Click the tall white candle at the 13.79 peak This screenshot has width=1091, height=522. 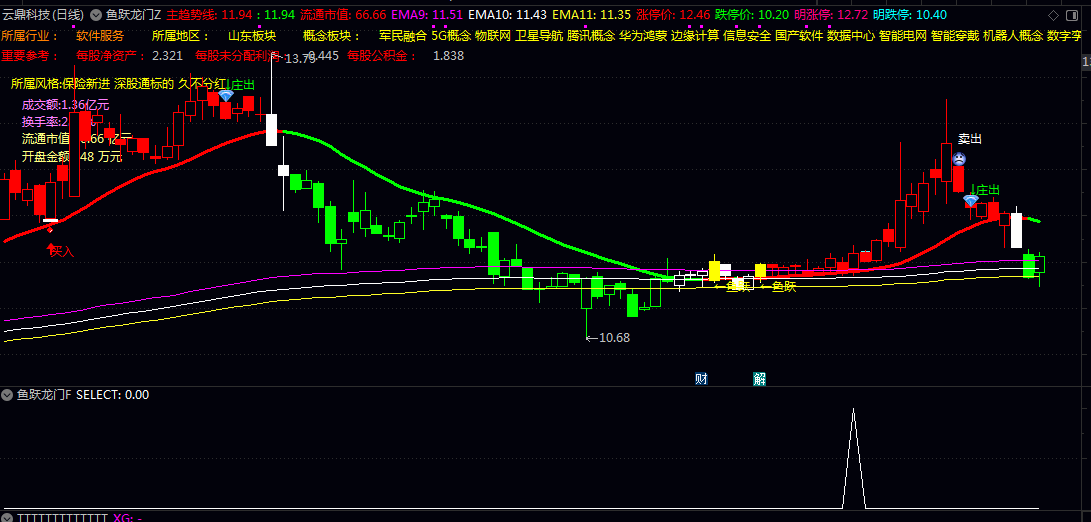(x=271, y=129)
